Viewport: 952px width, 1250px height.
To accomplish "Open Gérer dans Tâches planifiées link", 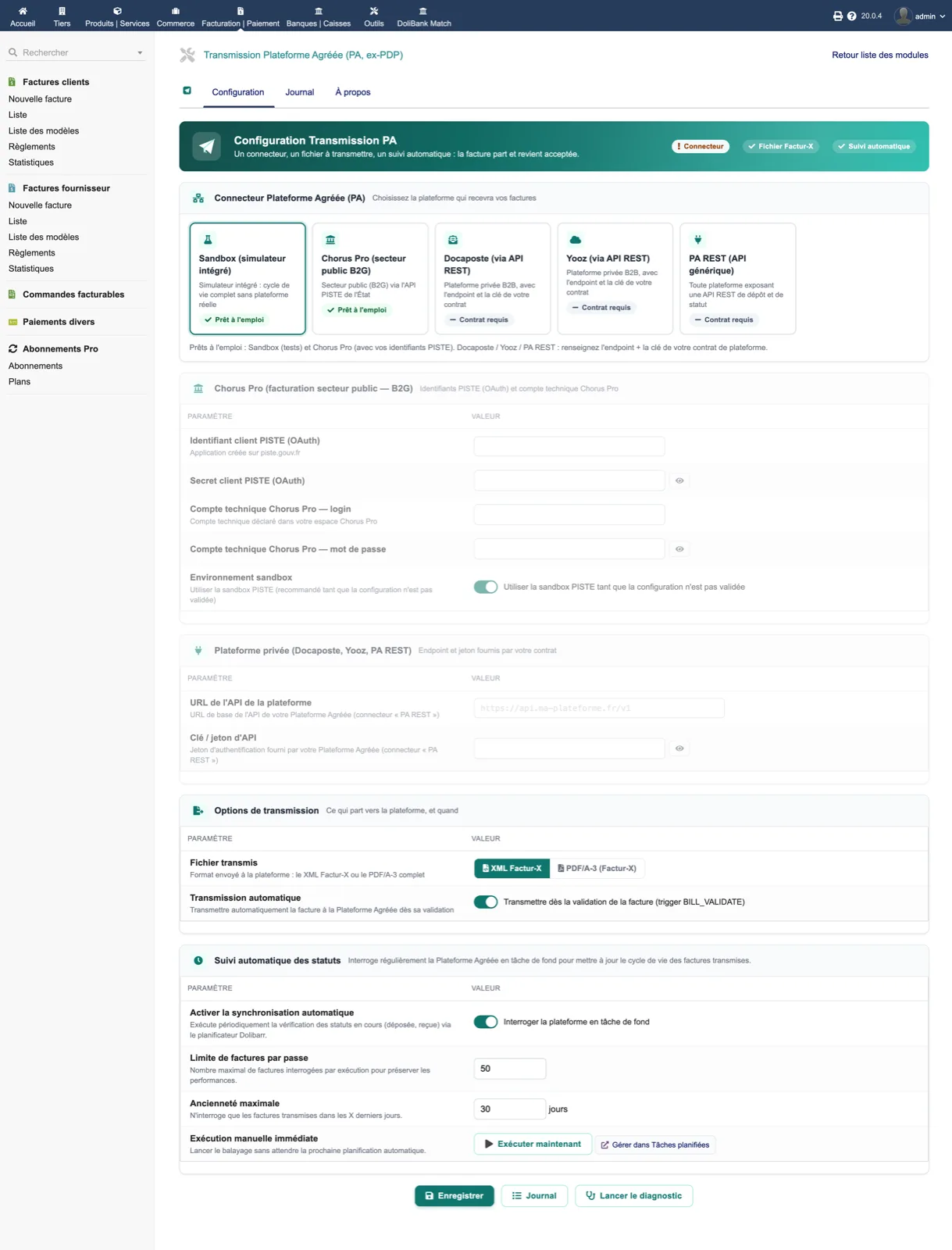I will [x=655, y=1145].
